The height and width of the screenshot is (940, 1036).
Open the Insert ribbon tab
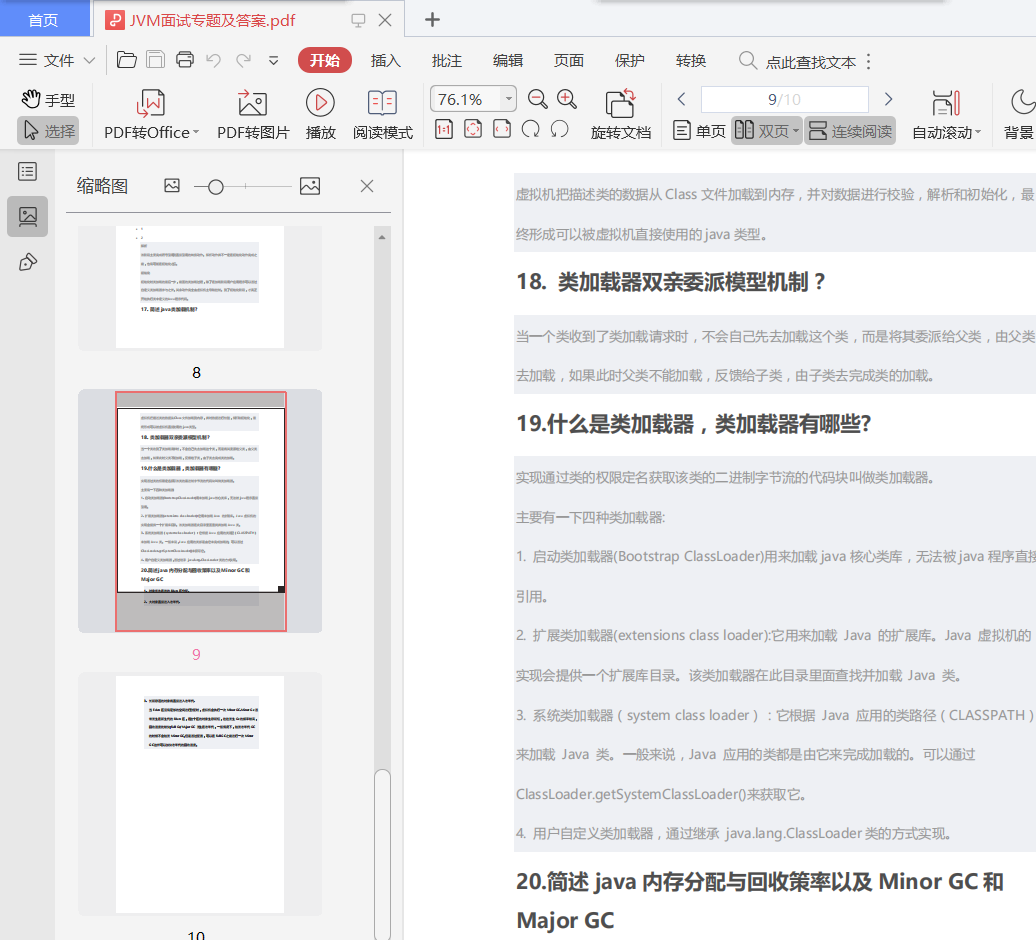pyautogui.click(x=386, y=61)
